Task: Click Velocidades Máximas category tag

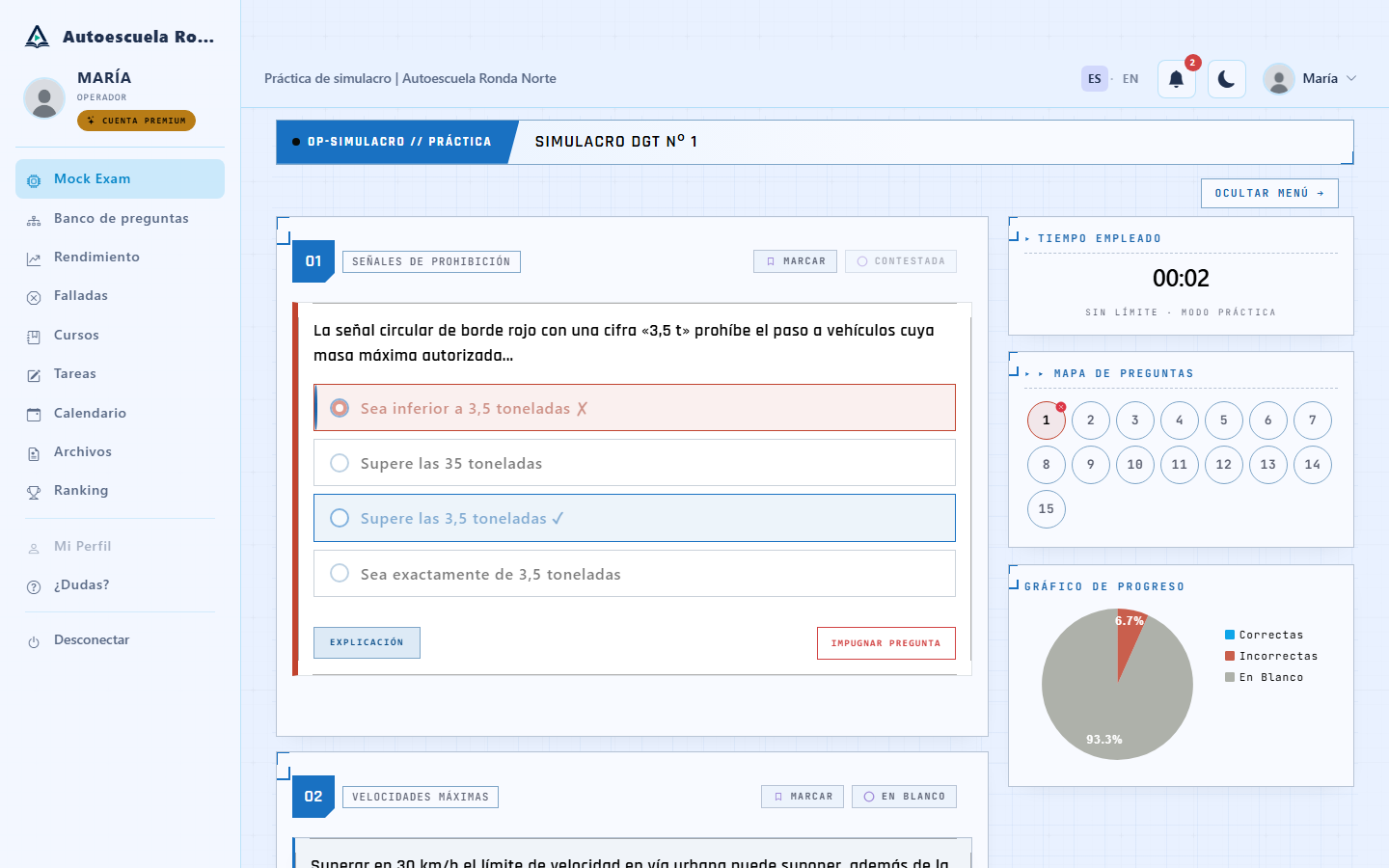Action: [x=421, y=797]
